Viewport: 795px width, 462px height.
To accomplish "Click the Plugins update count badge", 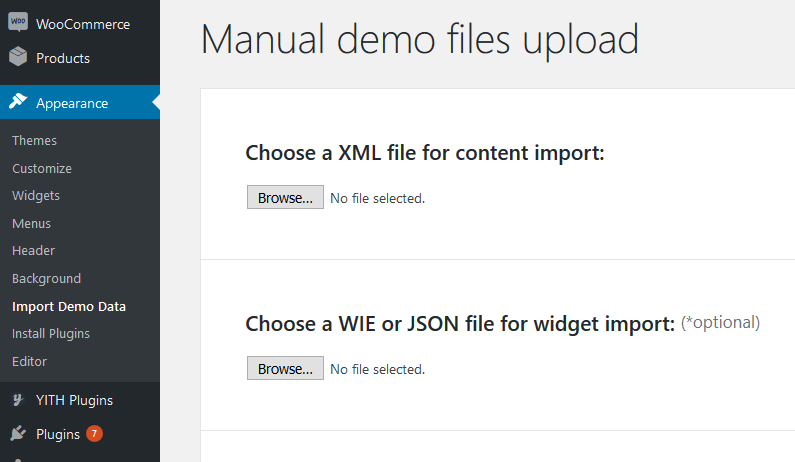I will pyautogui.click(x=94, y=434).
